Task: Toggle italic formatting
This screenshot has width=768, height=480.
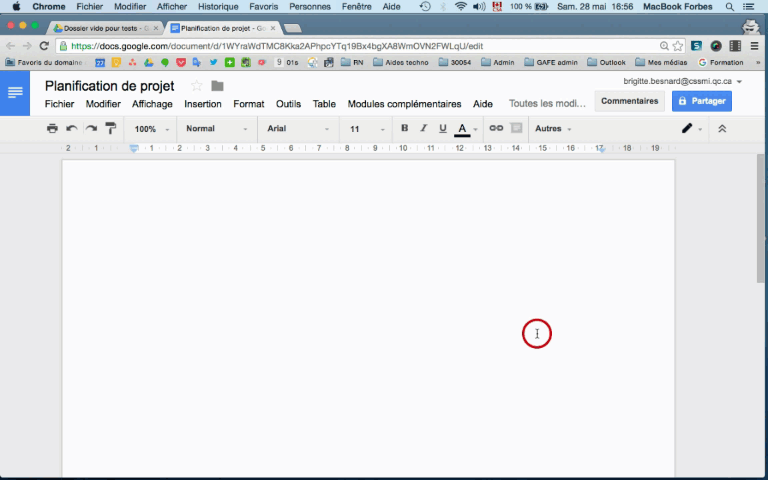Action: click(423, 129)
